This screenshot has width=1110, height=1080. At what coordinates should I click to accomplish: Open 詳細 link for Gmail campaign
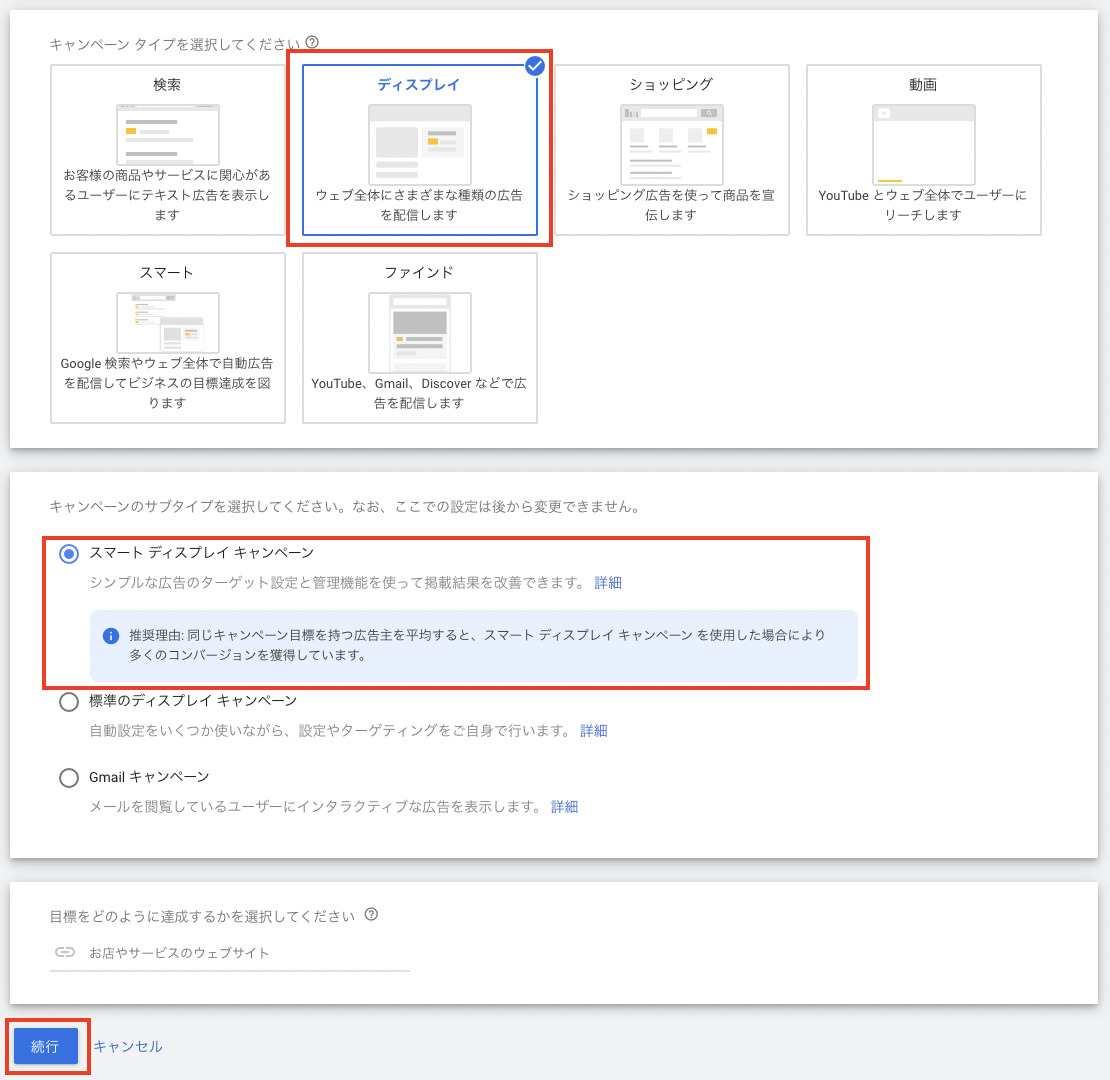[564, 807]
